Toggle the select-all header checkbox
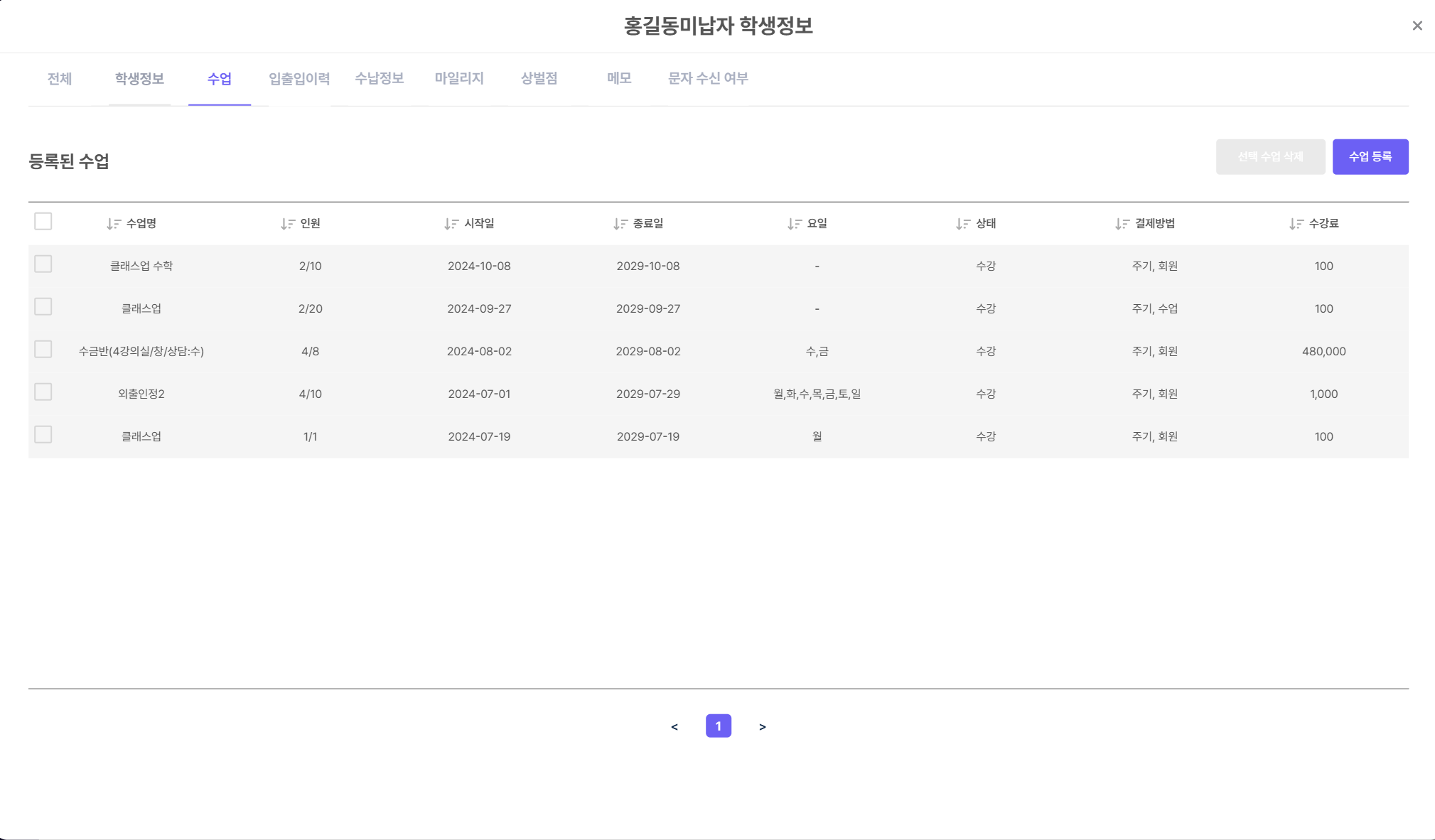 pos(43,222)
